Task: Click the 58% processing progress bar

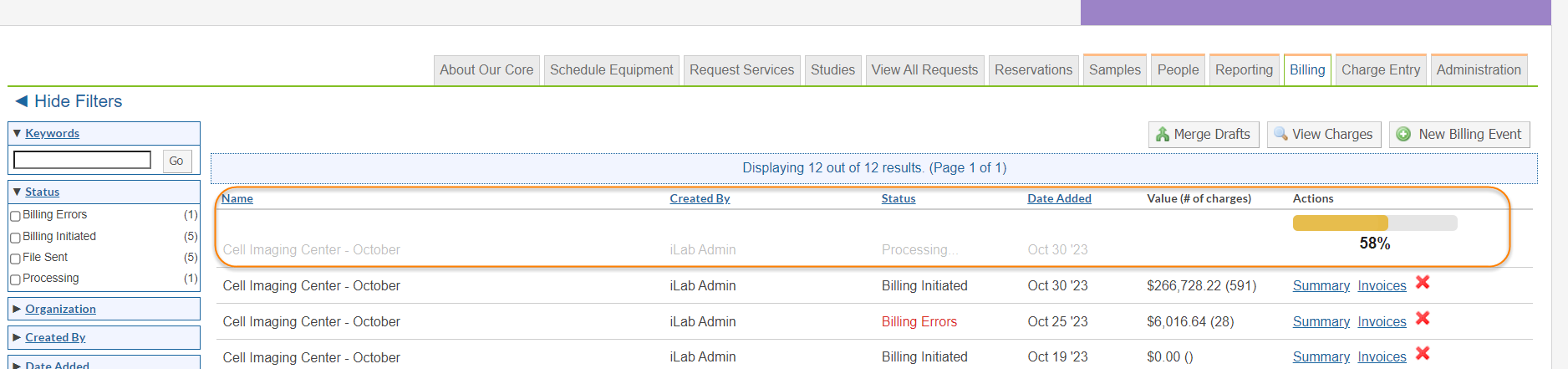Action: pyautogui.click(x=1374, y=223)
